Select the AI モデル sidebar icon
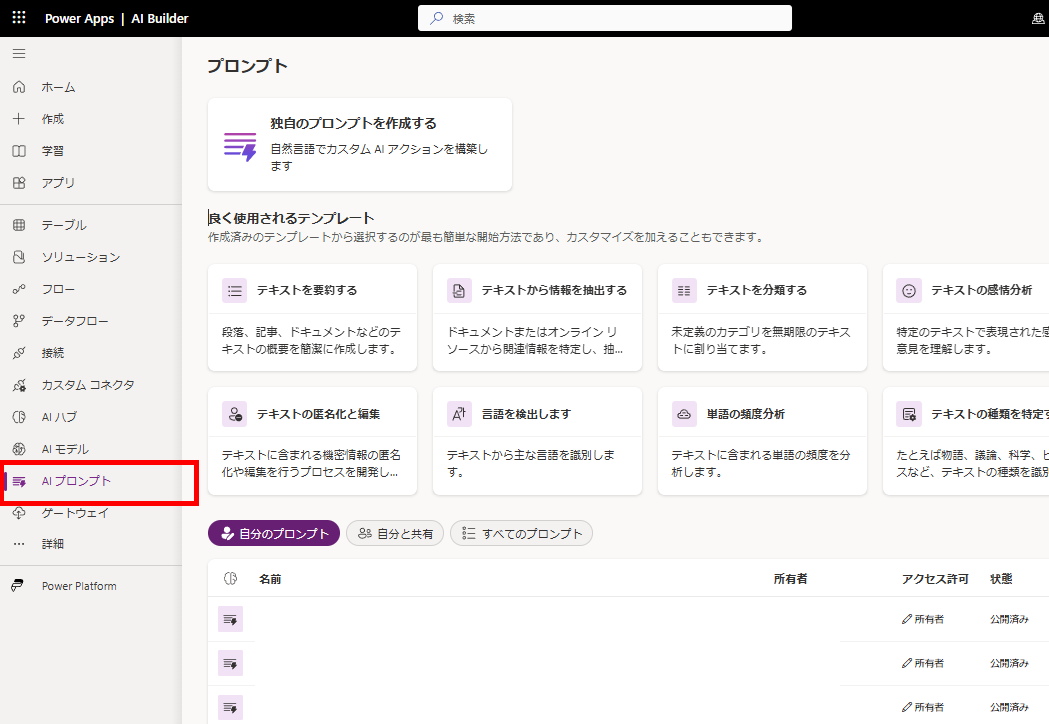The height and width of the screenshot is (724, 1049). pyautogui.click(x=18, y=449)
